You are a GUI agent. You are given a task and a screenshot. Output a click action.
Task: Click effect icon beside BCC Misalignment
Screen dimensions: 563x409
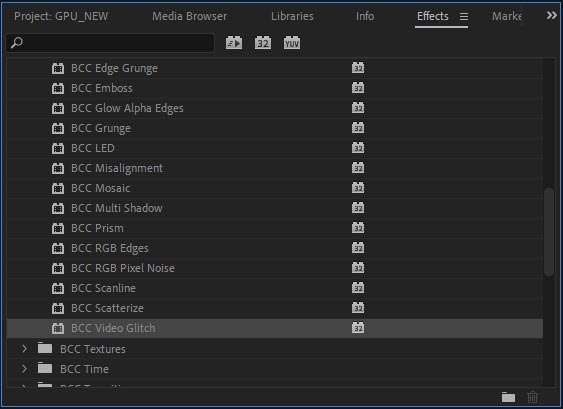point(58,168)
